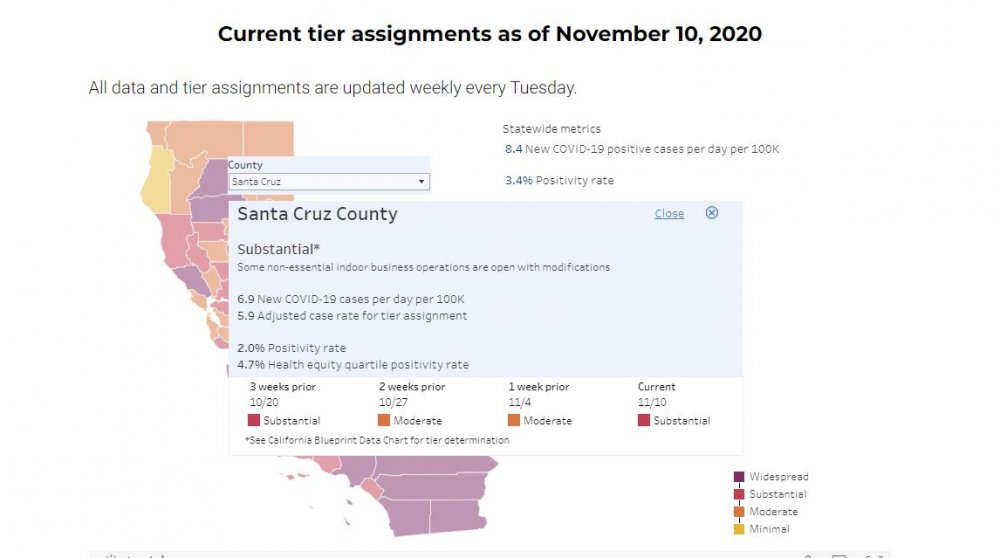This screenshot has width=1000, height=558.
Task: Click the yellow Minimal county on the northwest coast
Action: (159, 178)
